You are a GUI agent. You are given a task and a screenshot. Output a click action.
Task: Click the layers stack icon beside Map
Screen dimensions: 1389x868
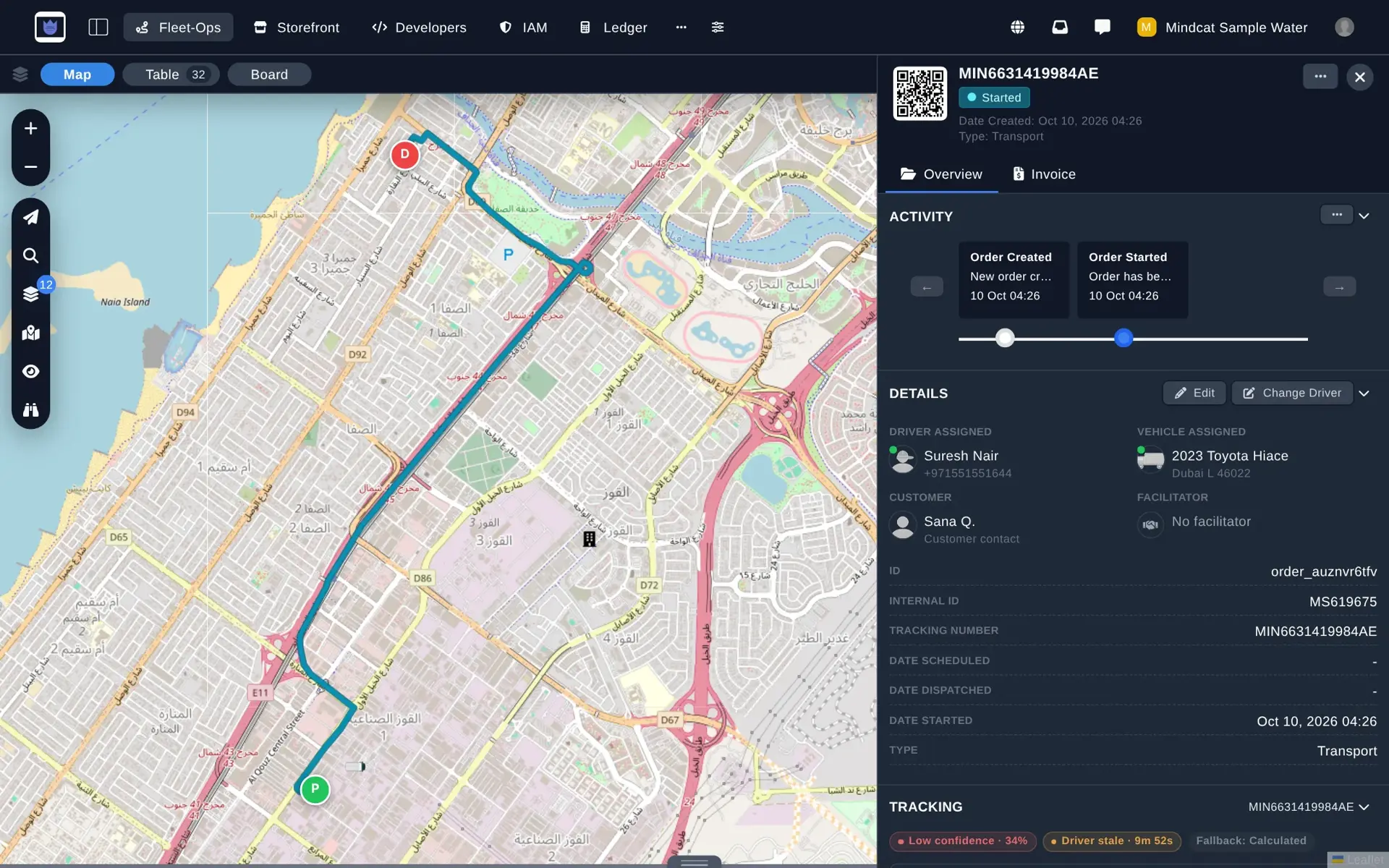pyautogui.click(x=20, y=75)
